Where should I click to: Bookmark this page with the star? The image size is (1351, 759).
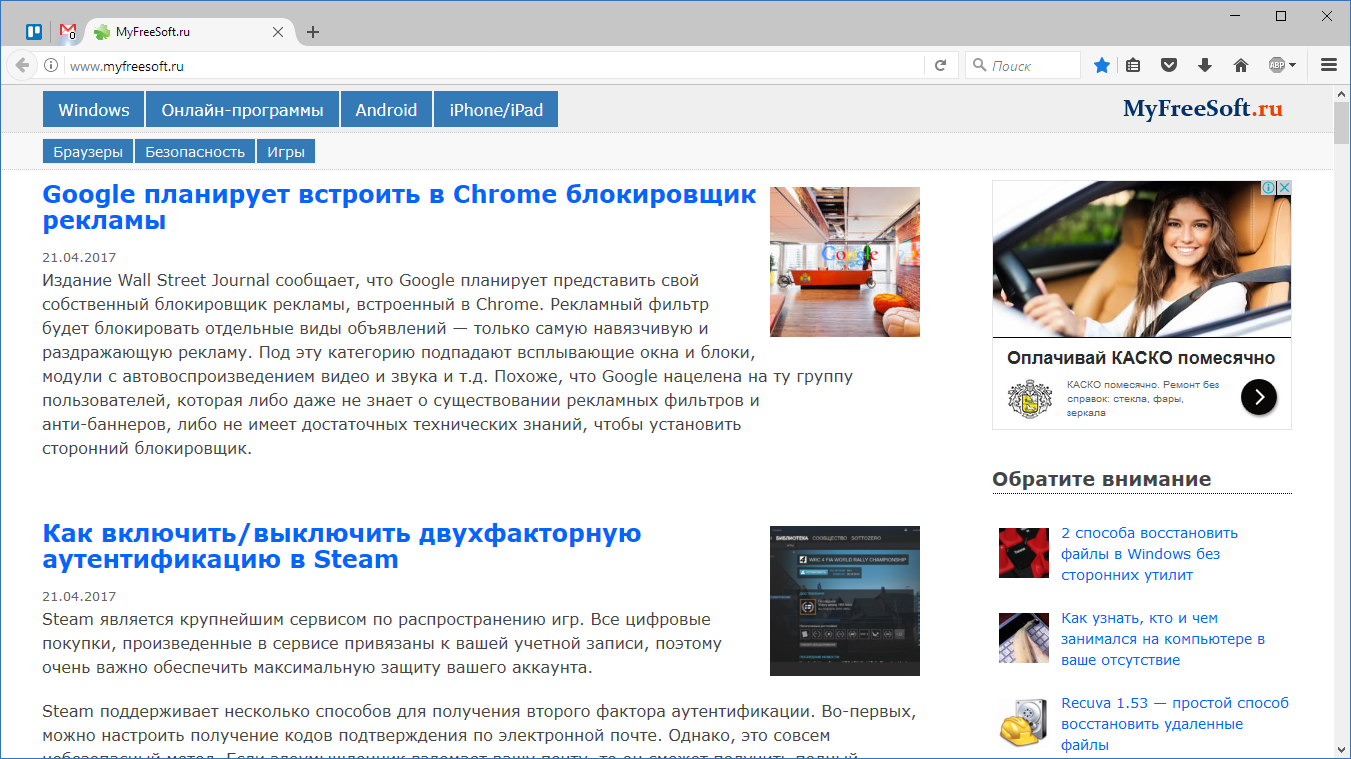pos(1102,66)
